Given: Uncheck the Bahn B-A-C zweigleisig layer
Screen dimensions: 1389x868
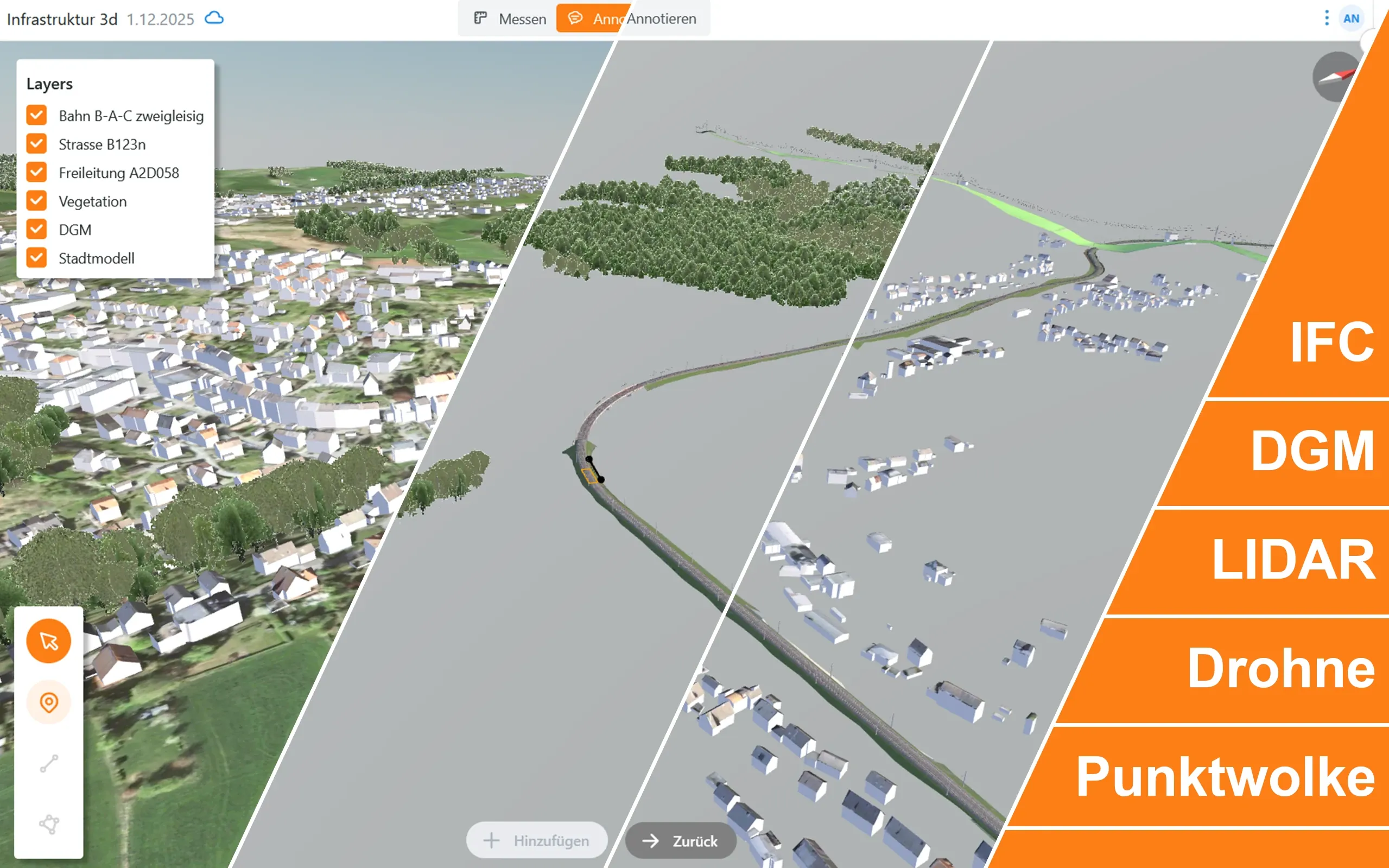Looking at the screenshot, I should point(37,116).
